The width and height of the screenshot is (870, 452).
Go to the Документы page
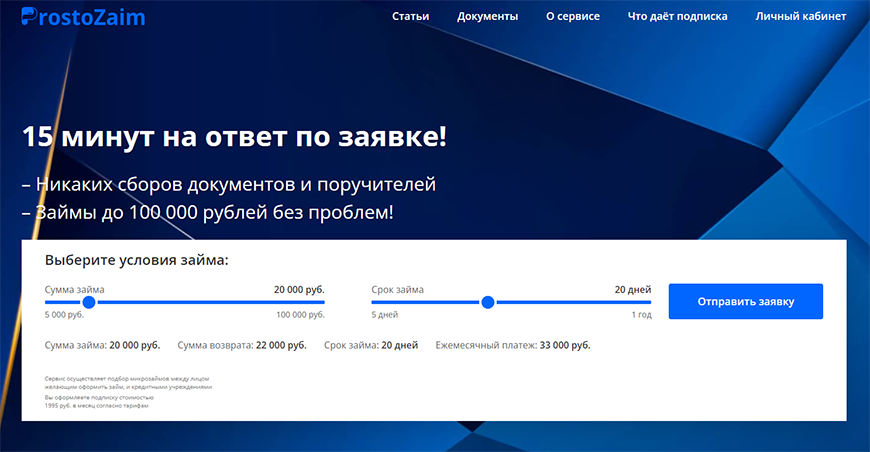pos(487,17)
